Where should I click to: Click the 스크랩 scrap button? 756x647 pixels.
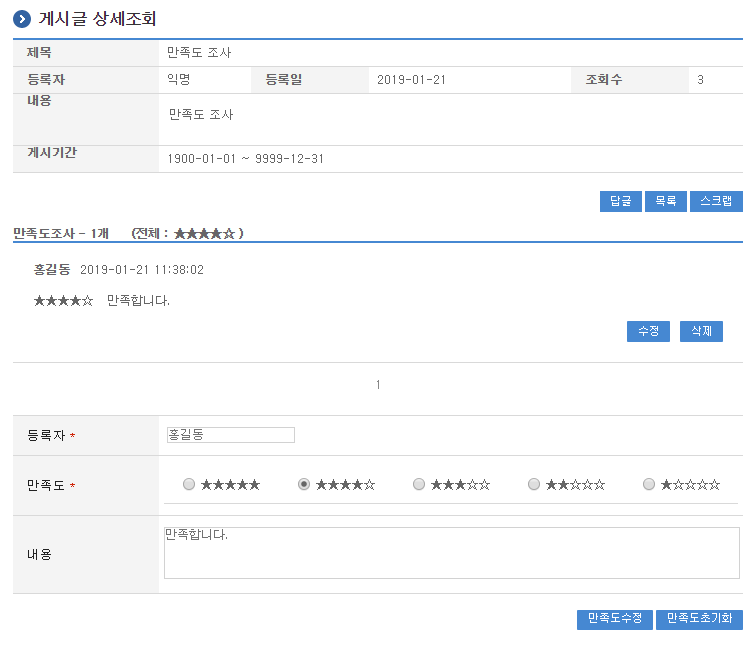[716, 201]
